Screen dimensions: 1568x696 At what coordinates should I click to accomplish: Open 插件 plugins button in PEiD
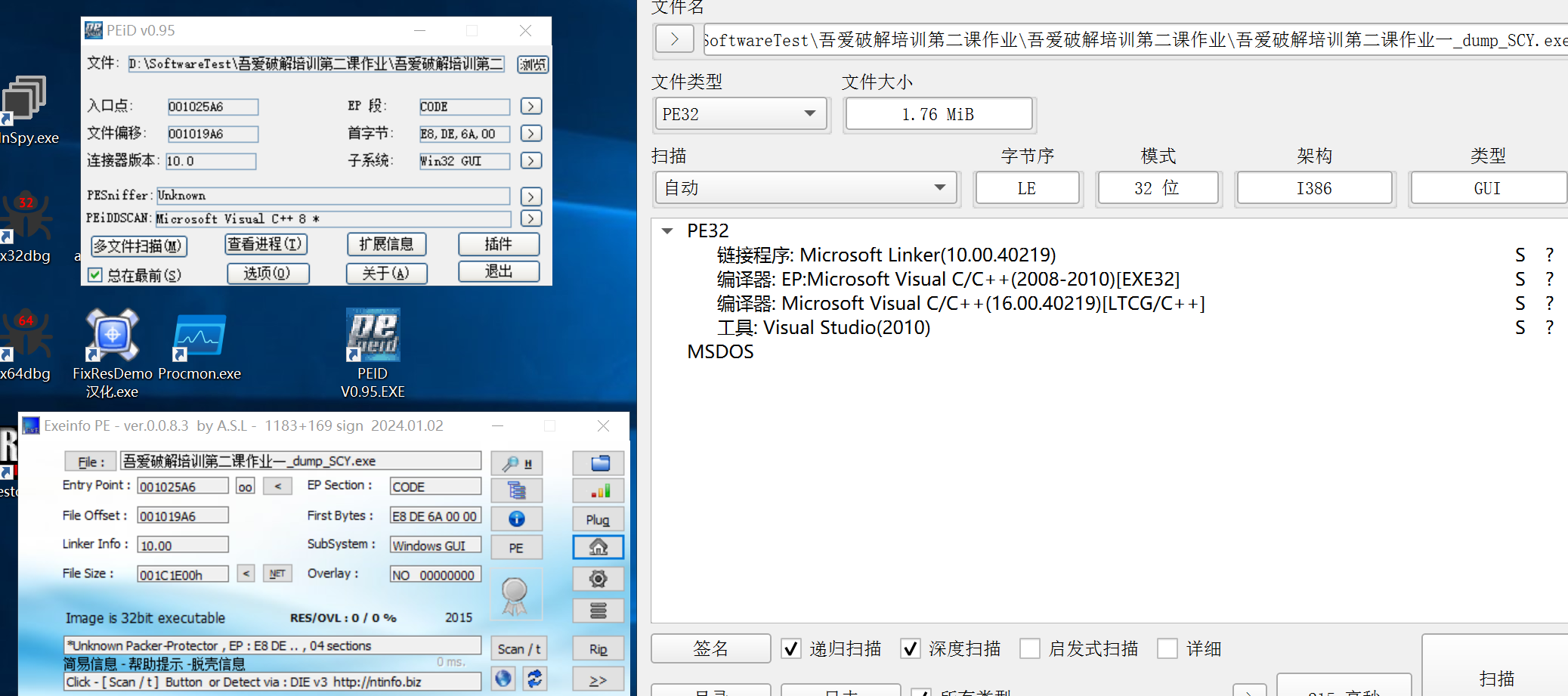(x=499, y=244)
